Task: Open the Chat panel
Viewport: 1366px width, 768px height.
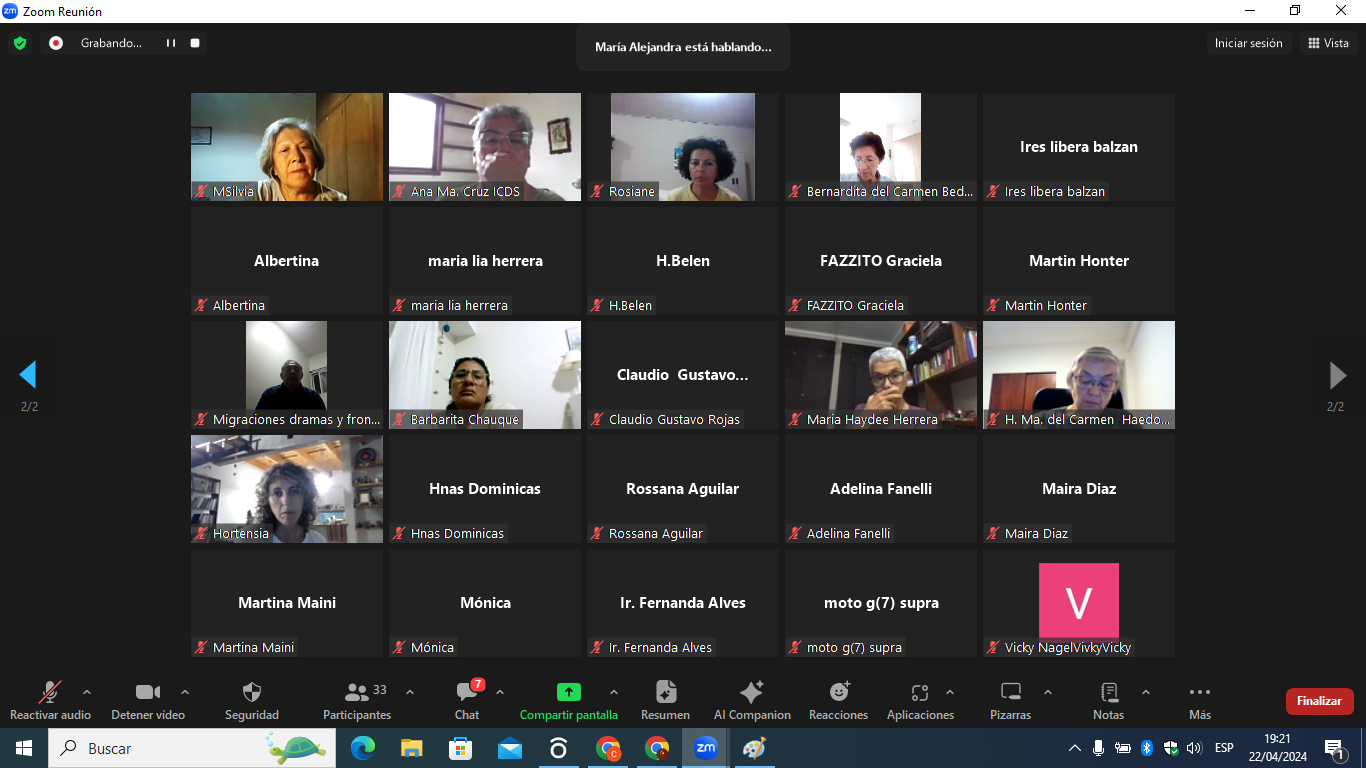Action: click(x=467, y=701)
